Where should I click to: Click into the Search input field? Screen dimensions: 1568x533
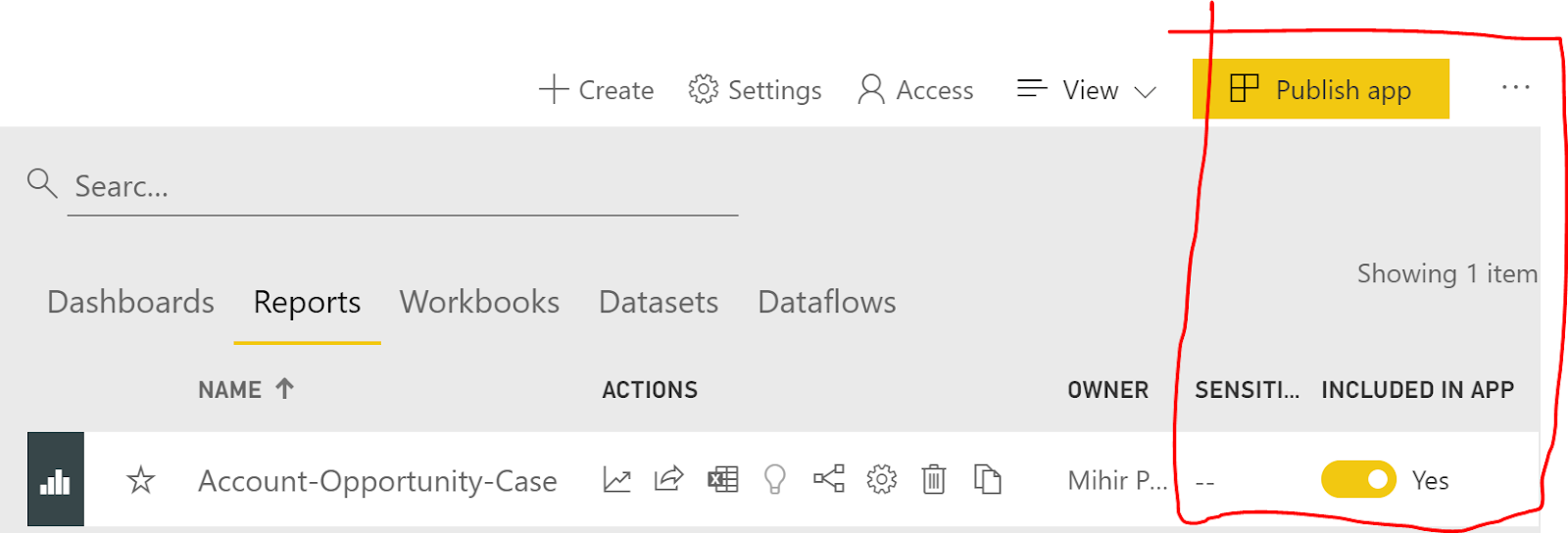[402, 186]
